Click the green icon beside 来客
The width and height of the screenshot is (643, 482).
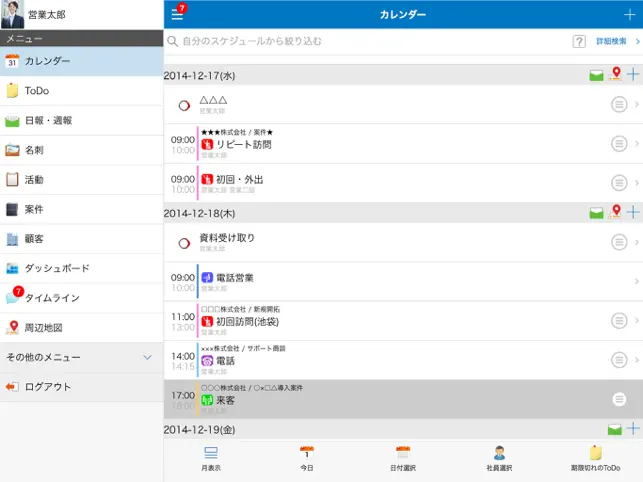click(x=207, y=400)
